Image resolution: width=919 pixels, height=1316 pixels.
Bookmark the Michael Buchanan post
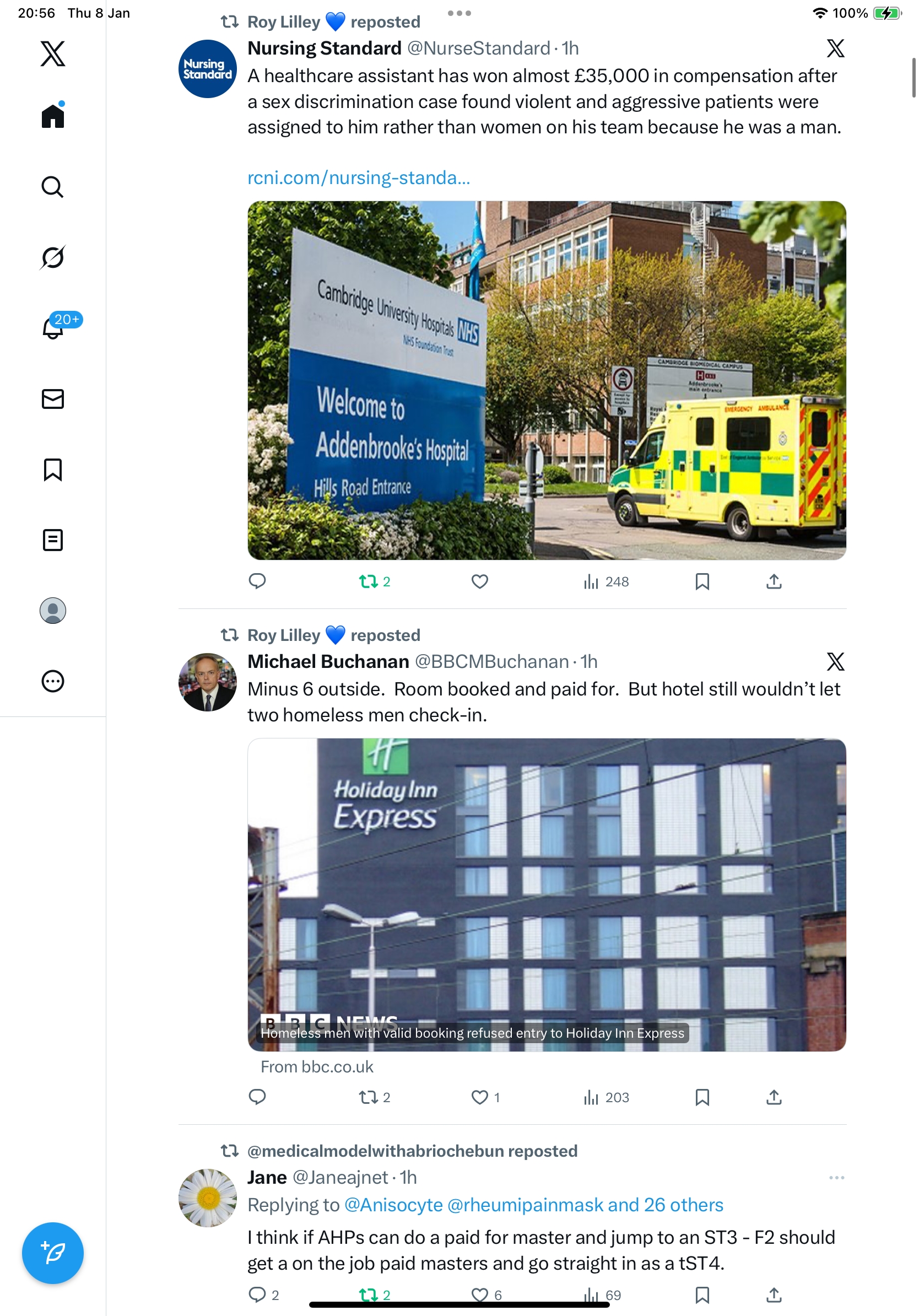pos(702,1098)
